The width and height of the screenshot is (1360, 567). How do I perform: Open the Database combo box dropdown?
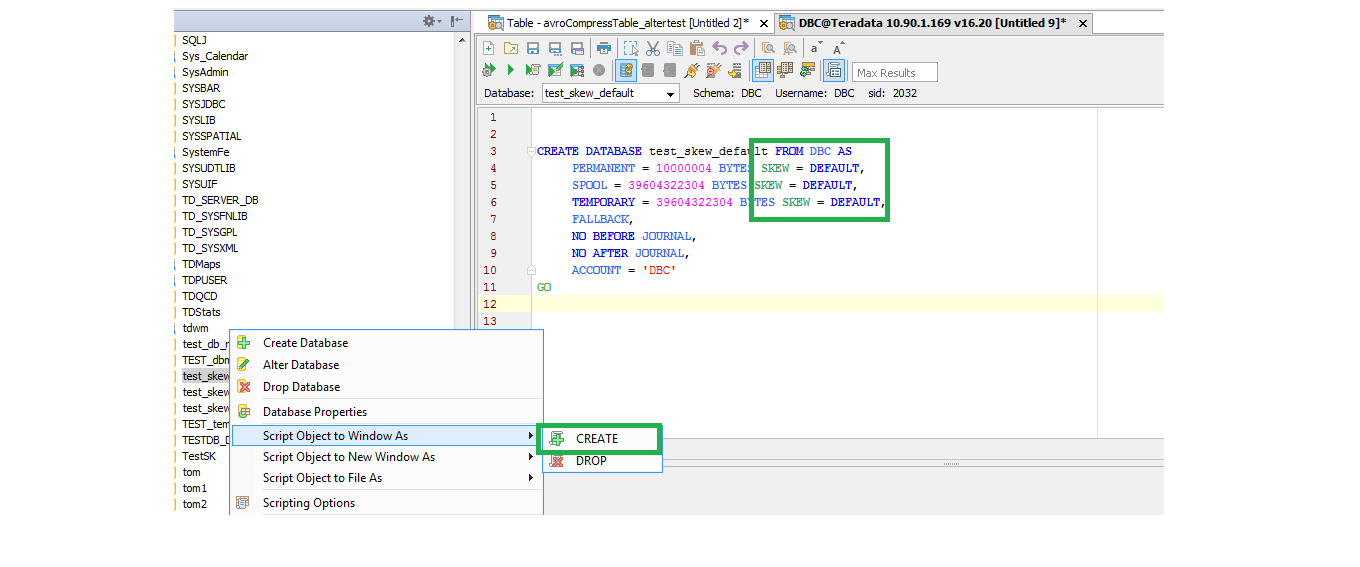(671, 93)
